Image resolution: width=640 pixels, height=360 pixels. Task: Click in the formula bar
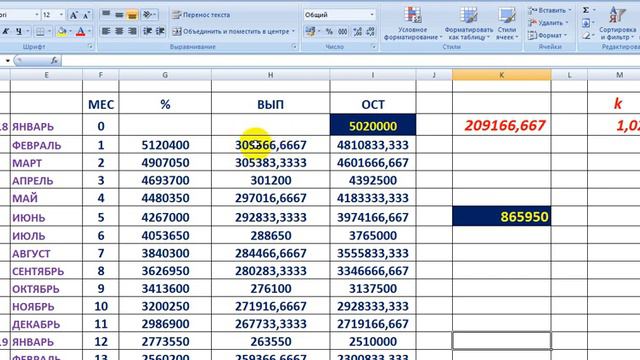351,61
